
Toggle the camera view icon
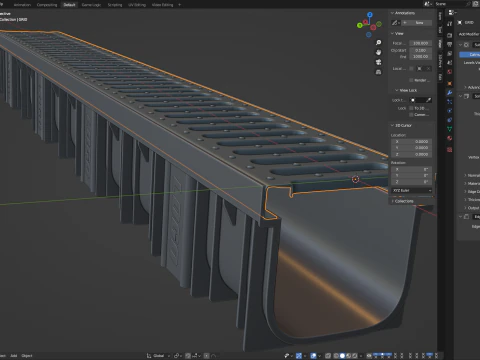[378, 62]
